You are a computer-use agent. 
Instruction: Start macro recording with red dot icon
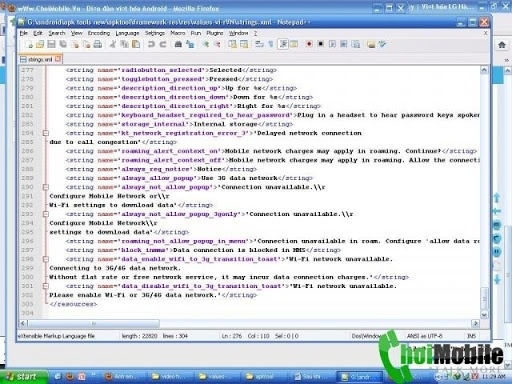(x=309, y=44)
